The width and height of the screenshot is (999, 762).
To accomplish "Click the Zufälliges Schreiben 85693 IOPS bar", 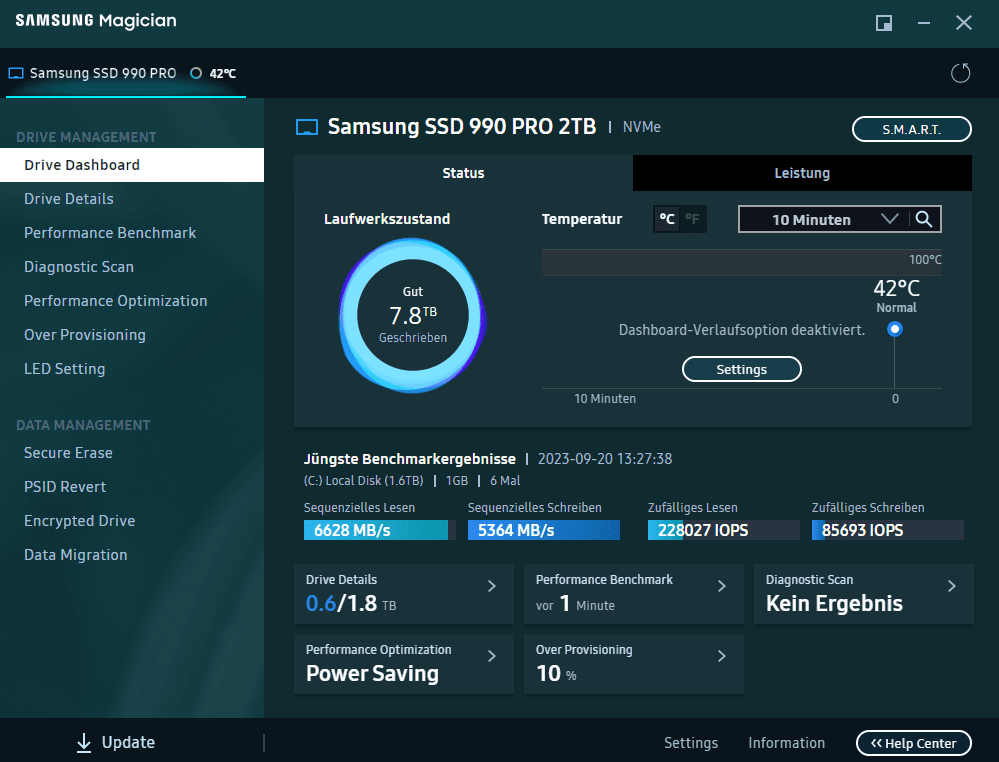I will point(888,530).
